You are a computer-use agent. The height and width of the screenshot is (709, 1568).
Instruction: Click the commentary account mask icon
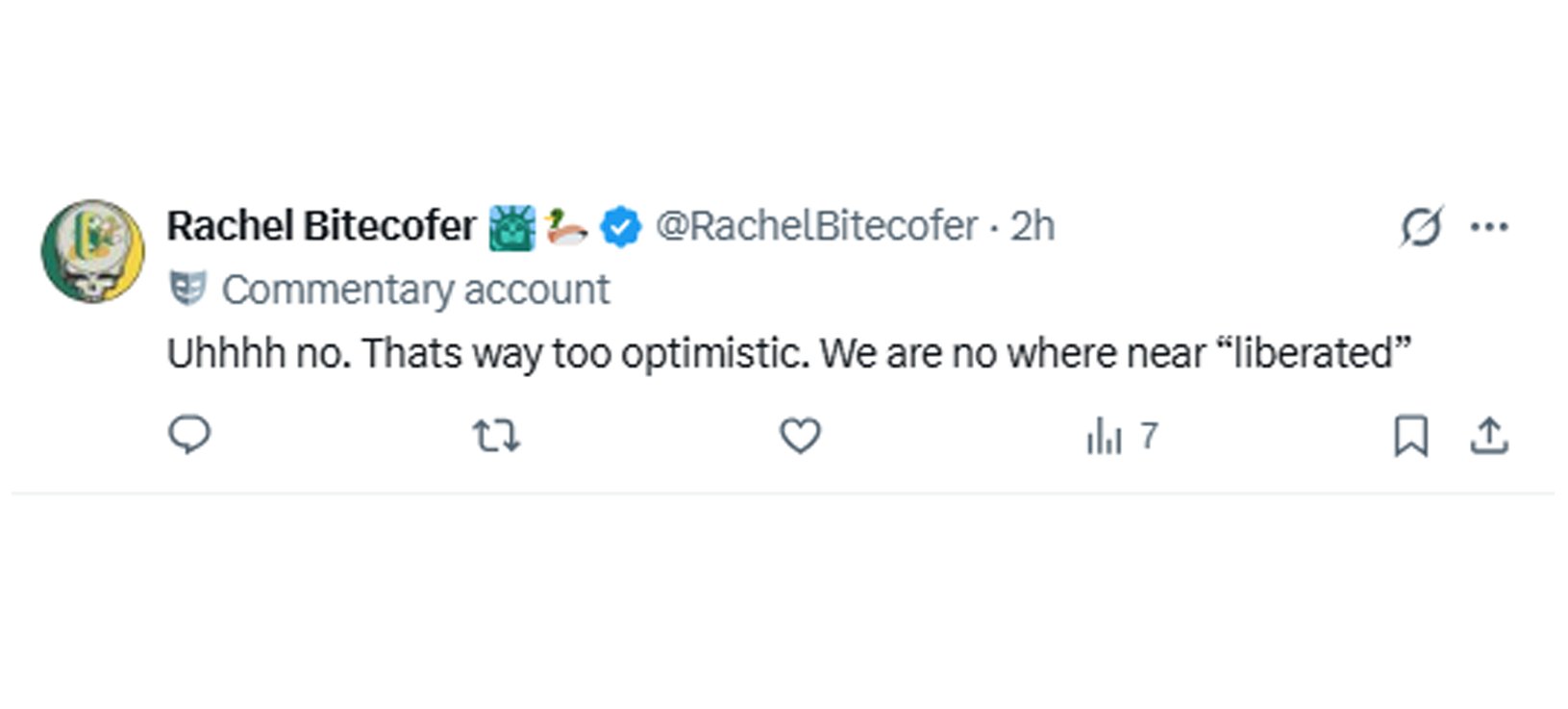pos(187,289)
